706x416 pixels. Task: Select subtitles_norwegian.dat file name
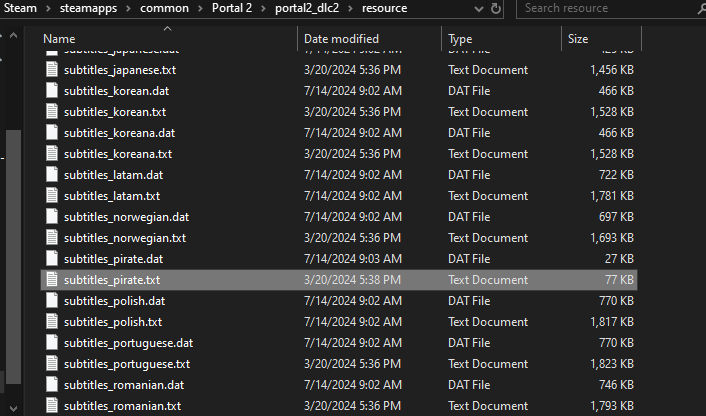click(x=126, y=217)
